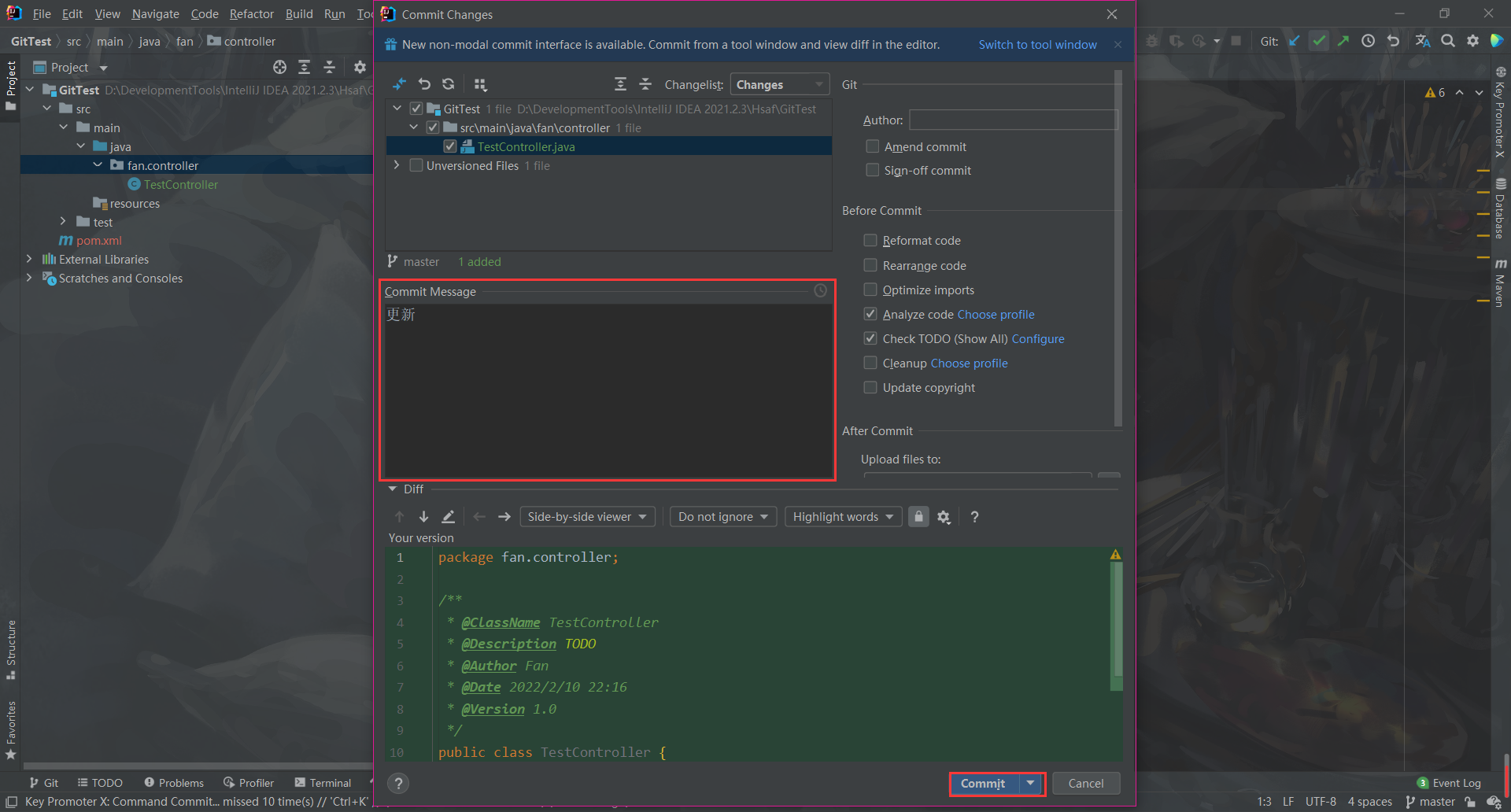Open Project panel options gear

point(360,67)
